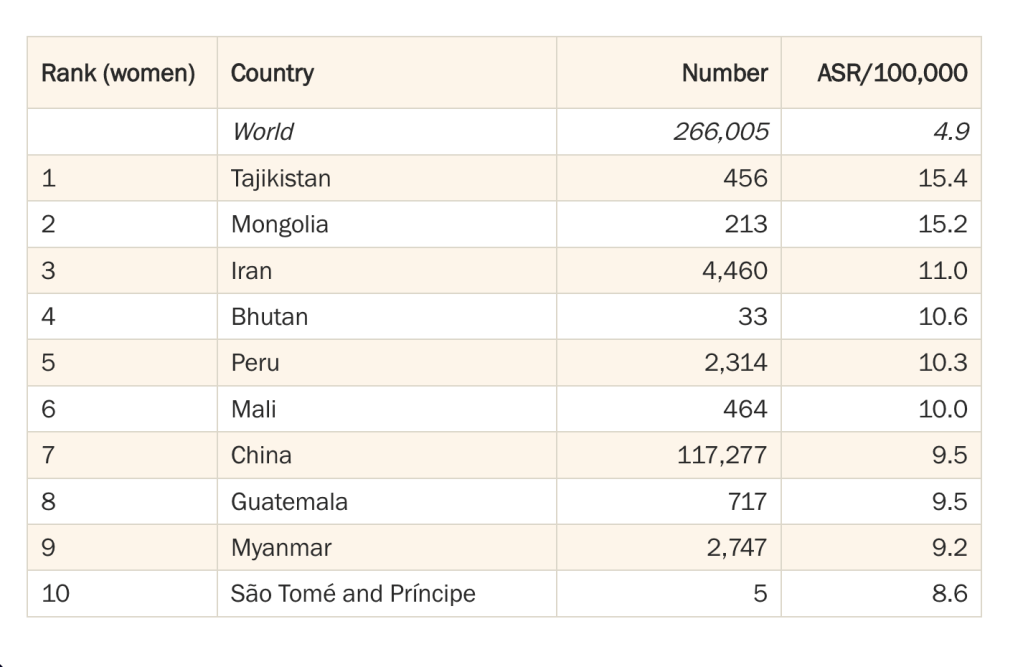Select the World row label
Screen dimensions: 1023x667
tap(262, 131)
